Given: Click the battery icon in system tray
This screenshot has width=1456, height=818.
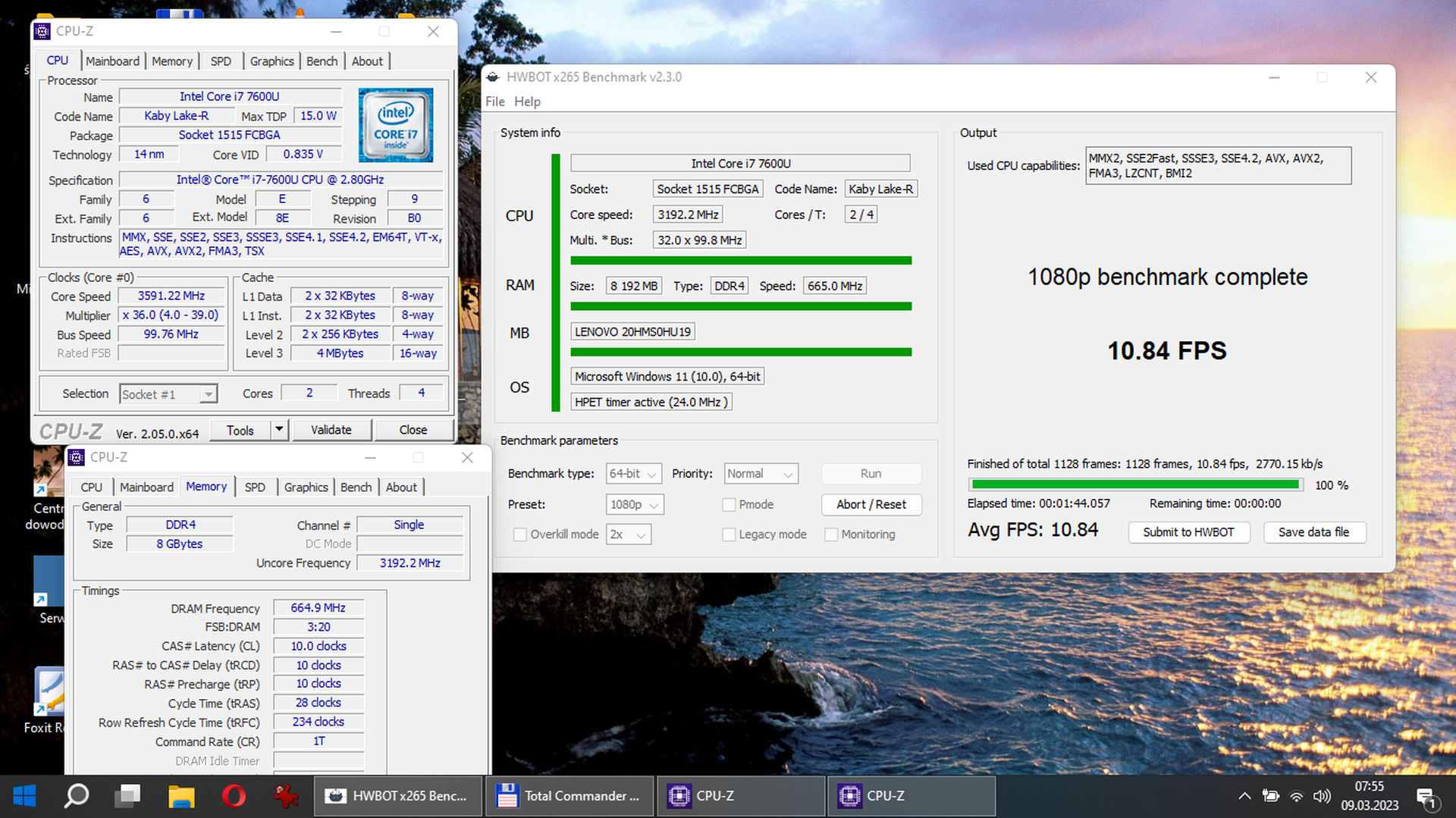Looking at the screenshot, I should pyautogui.click(x=1271, y=796).
